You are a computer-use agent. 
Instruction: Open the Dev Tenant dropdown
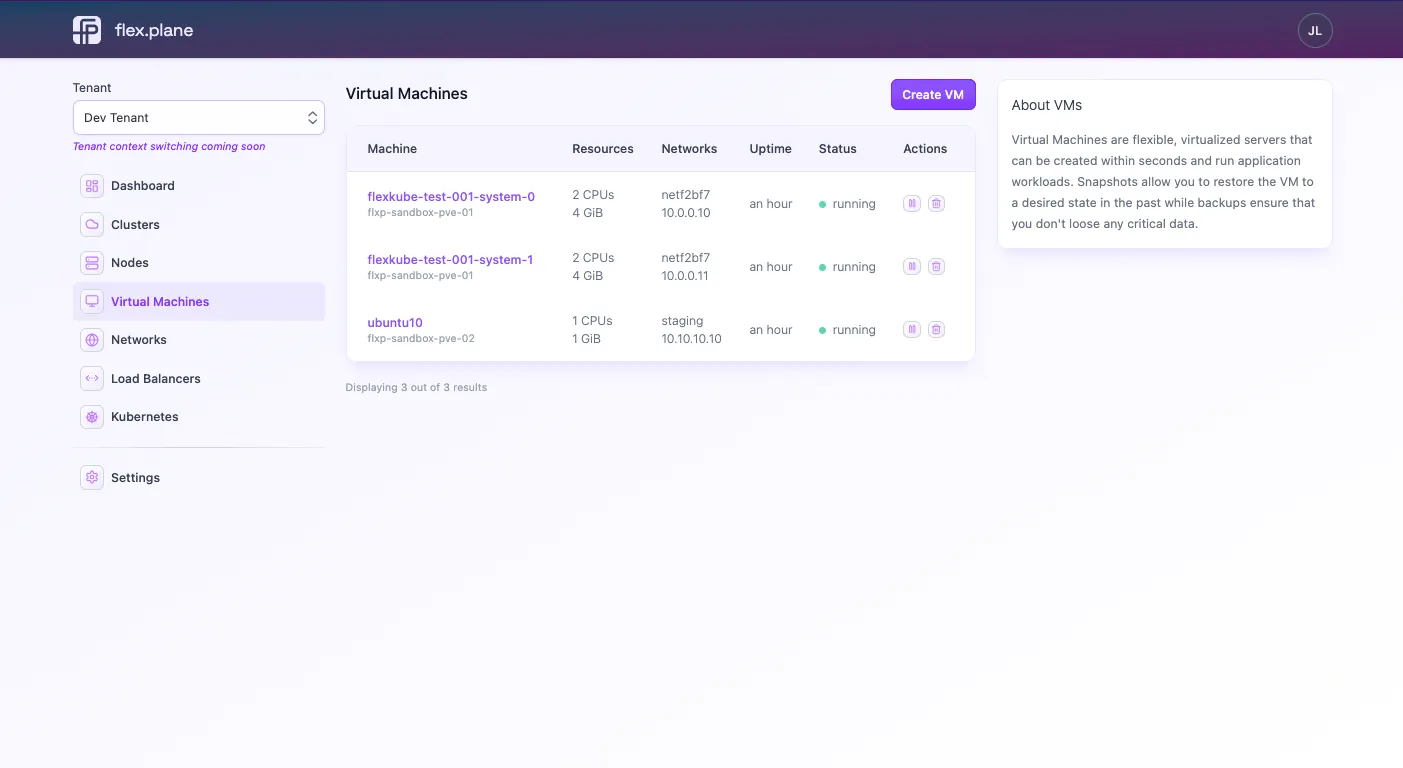pyautogui.click(x=199, y=117)
